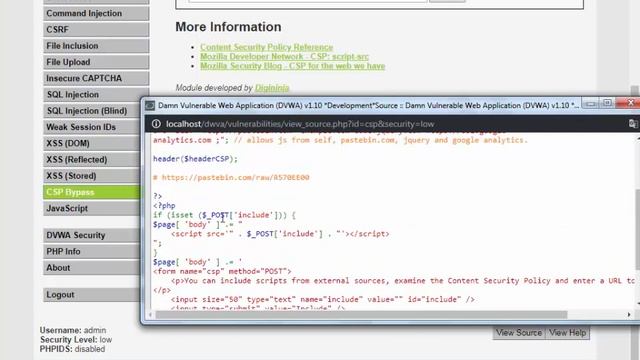Click the popup window's title bar page icon
This screenshot has height=360, width=640.
pos(150,106)
